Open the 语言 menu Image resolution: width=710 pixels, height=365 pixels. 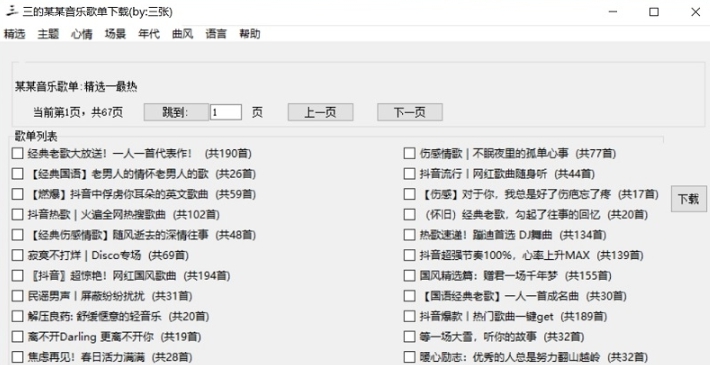[216, 34]
